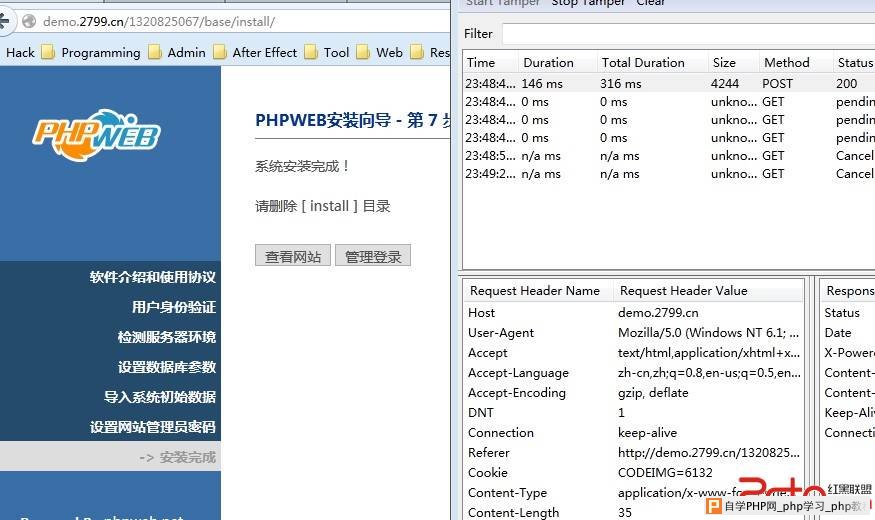Click 检测服务器环境 step in sidebar
The width and height of the screenshot is (875, 520).
click(166, 338)
